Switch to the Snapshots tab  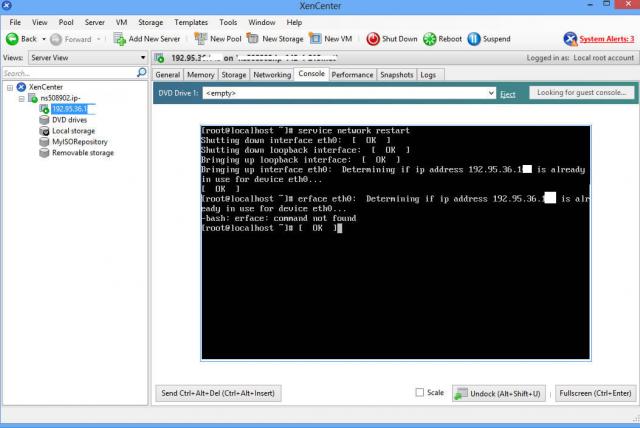tap(397, 75)
